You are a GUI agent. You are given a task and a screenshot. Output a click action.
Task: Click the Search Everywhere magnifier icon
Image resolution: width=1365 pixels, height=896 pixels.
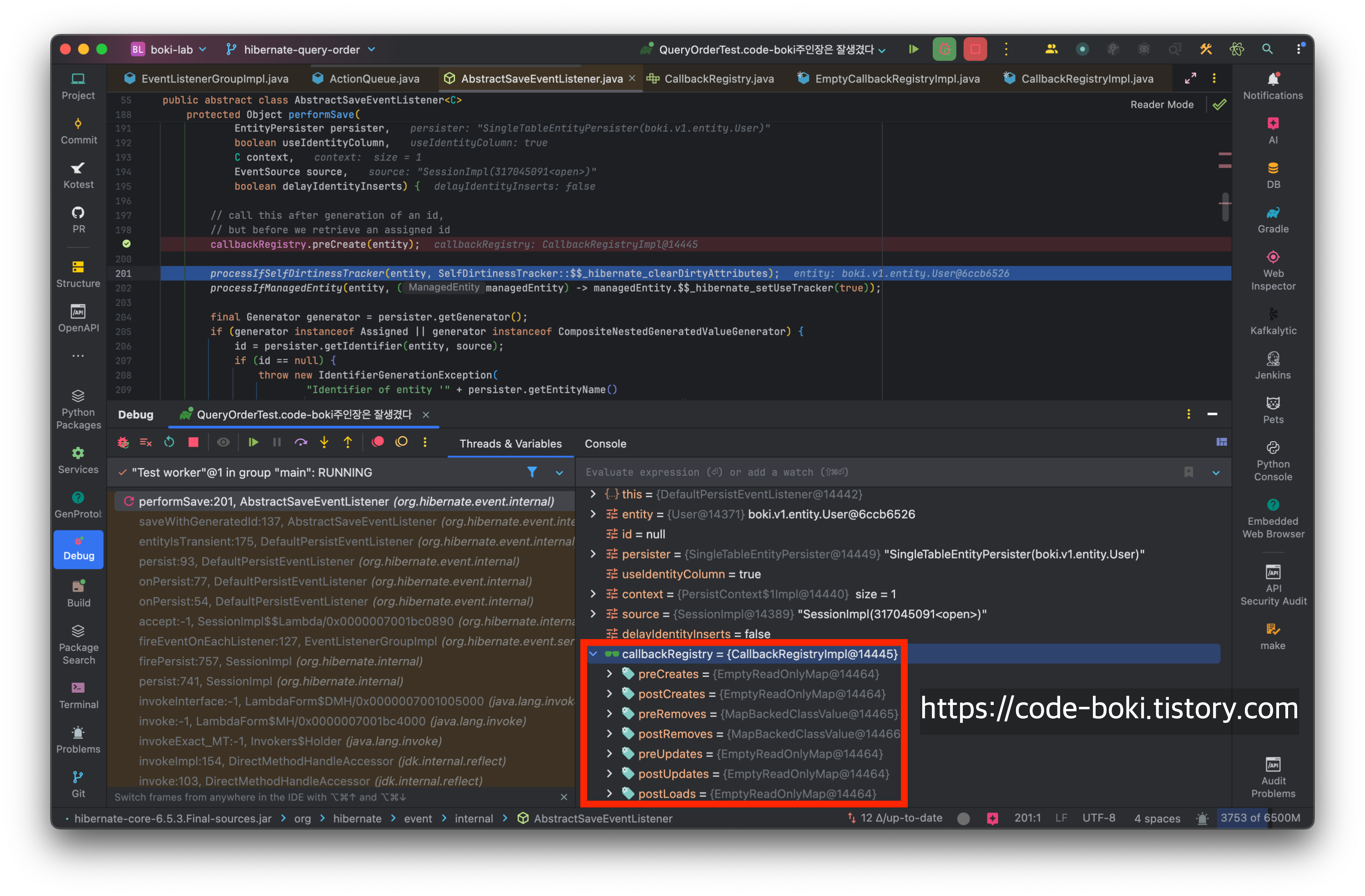1267,49
